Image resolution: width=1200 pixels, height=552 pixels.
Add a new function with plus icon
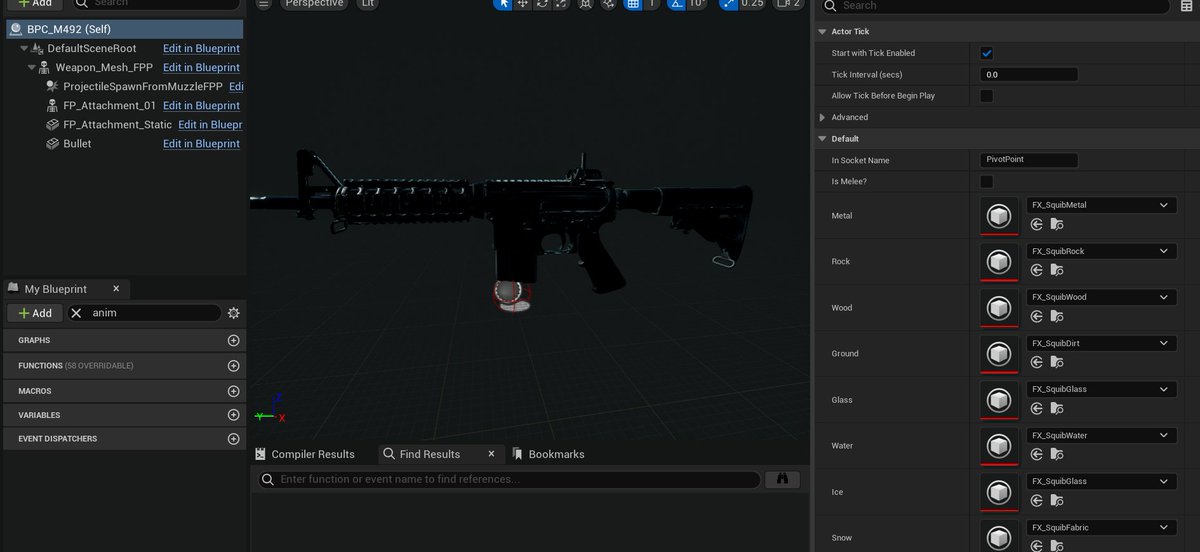(x=234, y=366)
